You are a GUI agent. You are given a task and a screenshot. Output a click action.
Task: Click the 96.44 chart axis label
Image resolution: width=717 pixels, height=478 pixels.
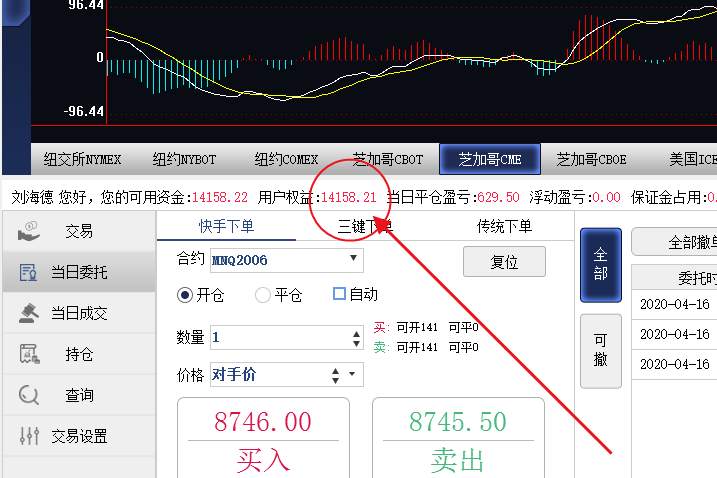86,5
